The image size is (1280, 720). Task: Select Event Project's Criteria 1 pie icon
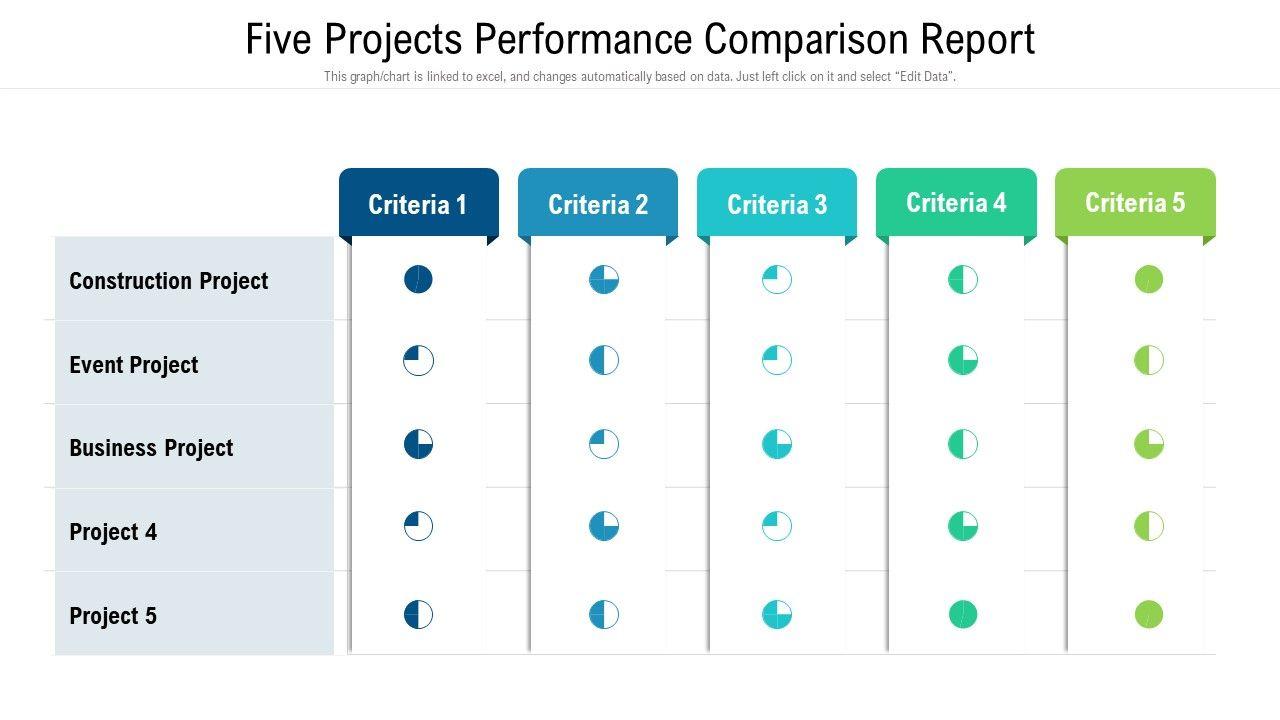pyautogui.click(x=418, y=360)
